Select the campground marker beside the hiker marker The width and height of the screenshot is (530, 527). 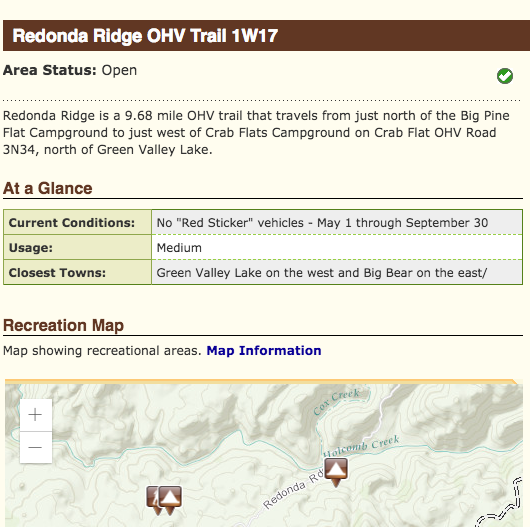(x=170, y=500)
